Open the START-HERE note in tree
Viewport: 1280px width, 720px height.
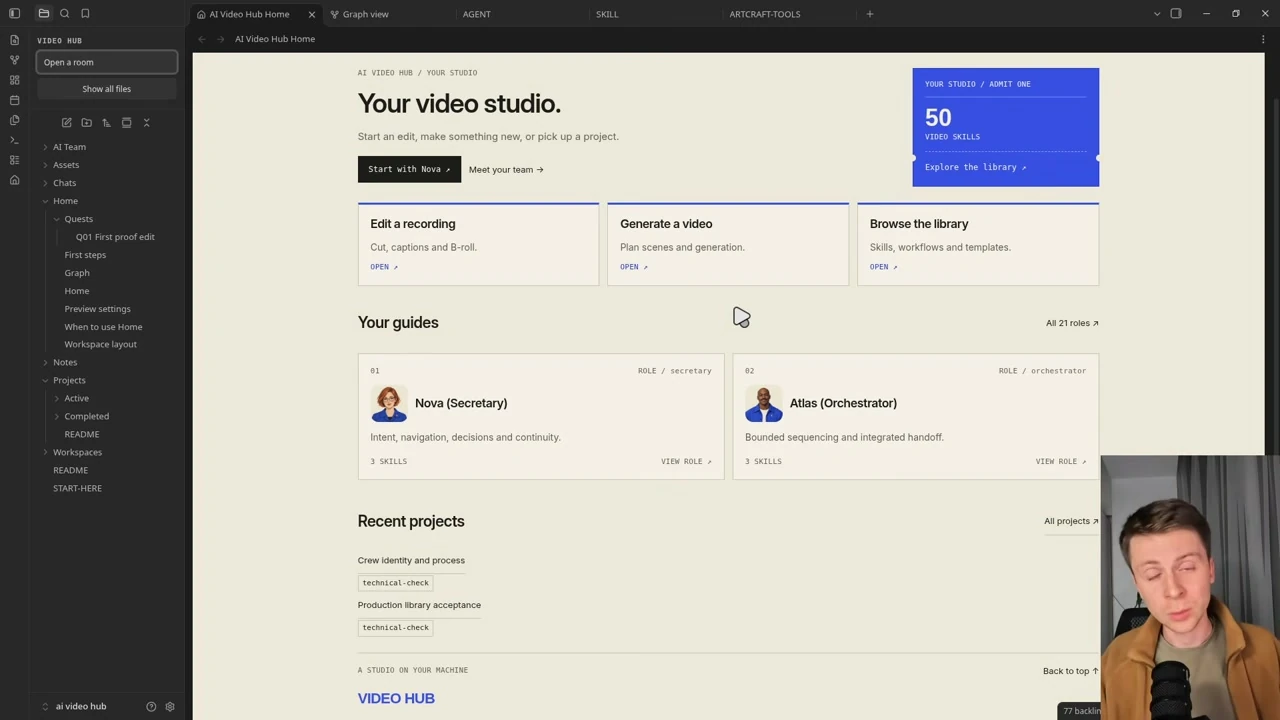pos(77,488)
